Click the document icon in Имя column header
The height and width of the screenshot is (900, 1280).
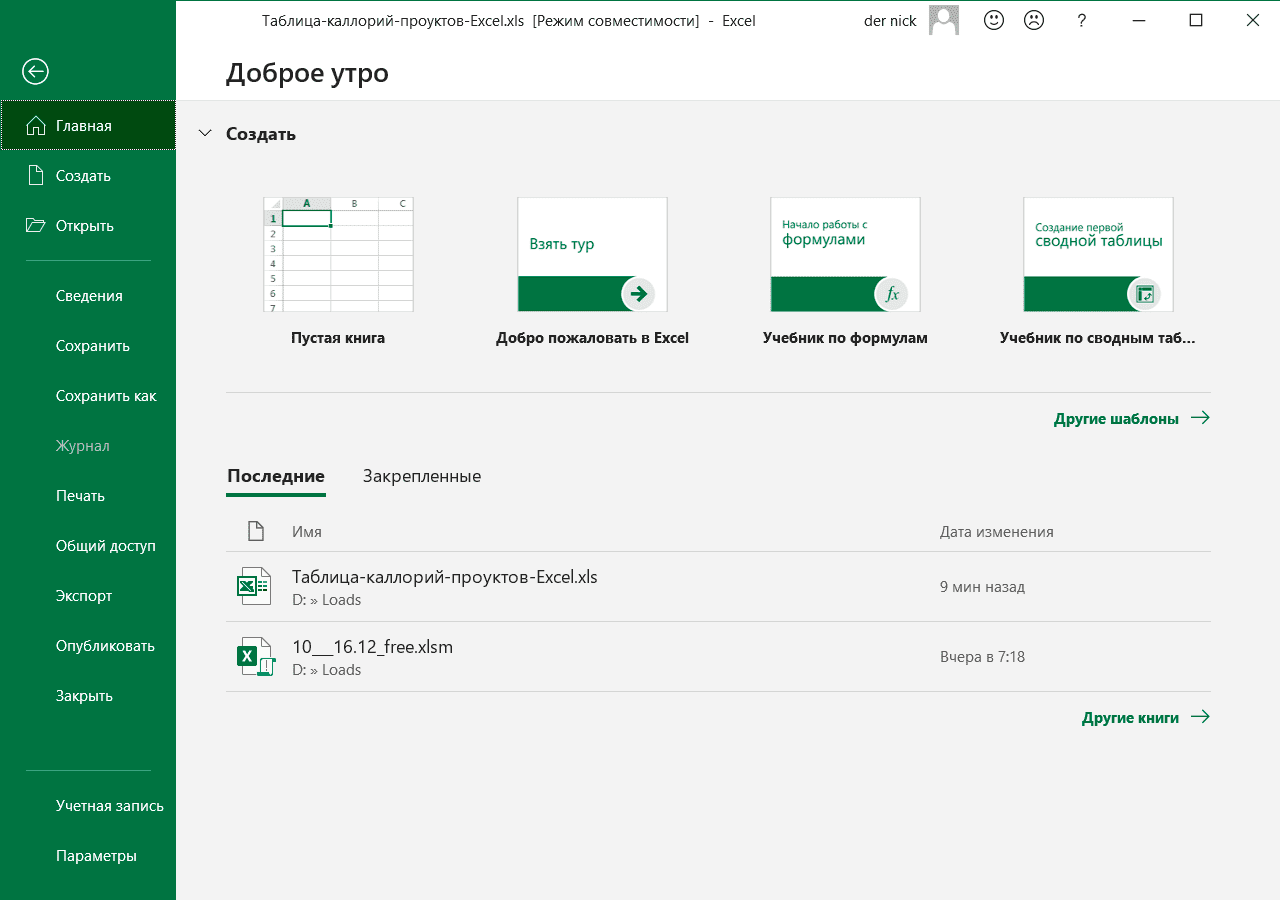(256, 531)
